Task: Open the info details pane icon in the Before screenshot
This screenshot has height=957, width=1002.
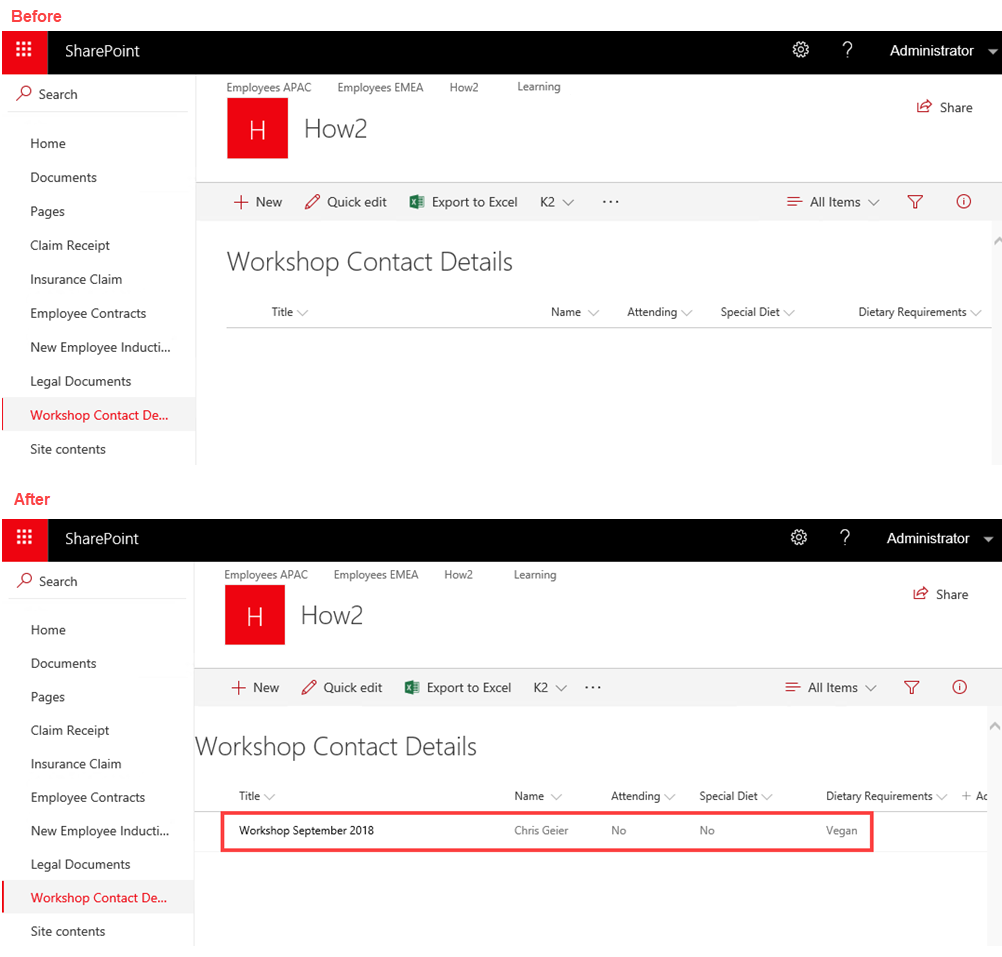Action: [963, 202]
